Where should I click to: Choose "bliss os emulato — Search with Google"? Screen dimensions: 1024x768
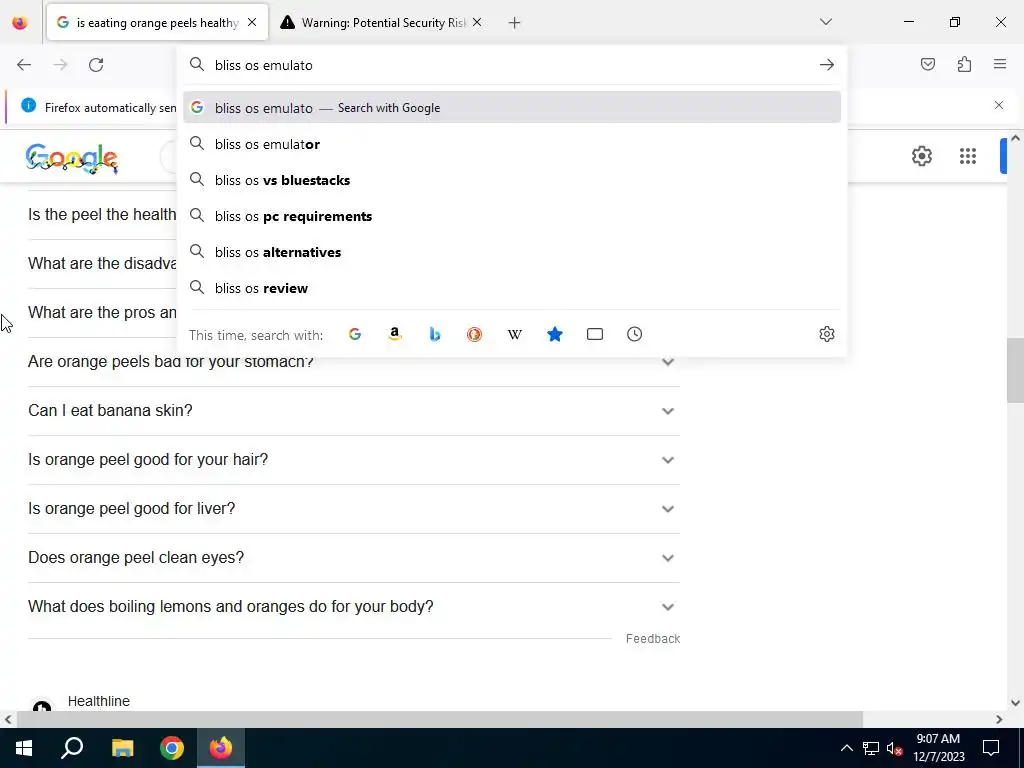coord(512,108)
